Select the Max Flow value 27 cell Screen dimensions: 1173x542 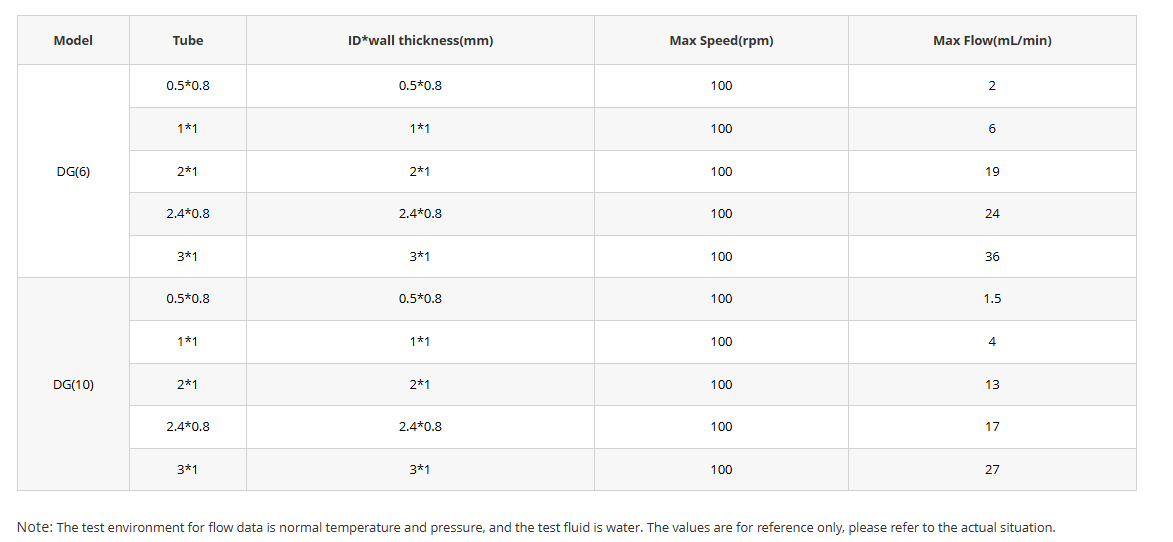click(x=992, y=470)
